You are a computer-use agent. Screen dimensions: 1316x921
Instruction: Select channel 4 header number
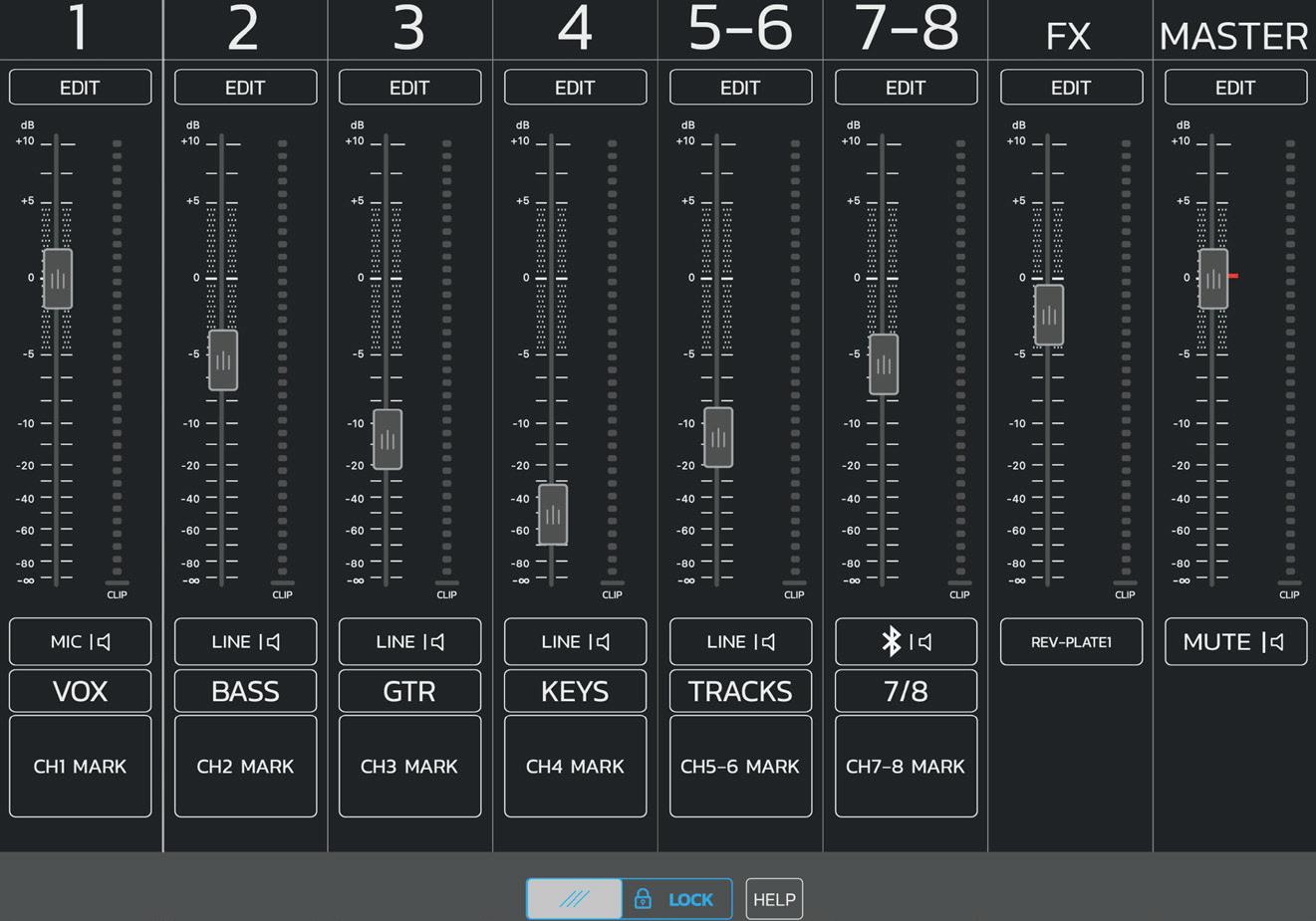click(x=575, y=27)
